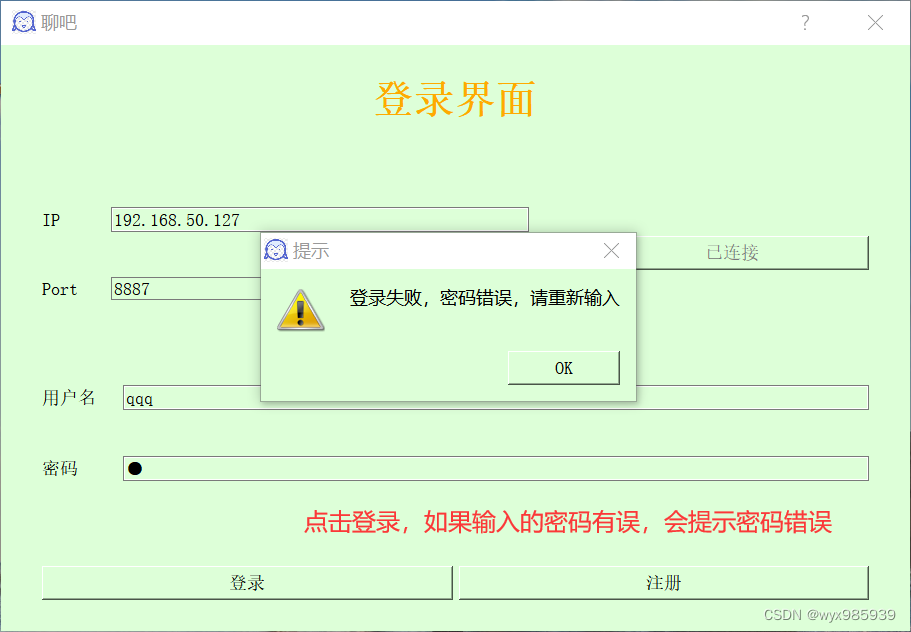The width and height of the screenshot is (911, 632).
Task: Close the 聊吧 main window
Action: coord(875,23)
